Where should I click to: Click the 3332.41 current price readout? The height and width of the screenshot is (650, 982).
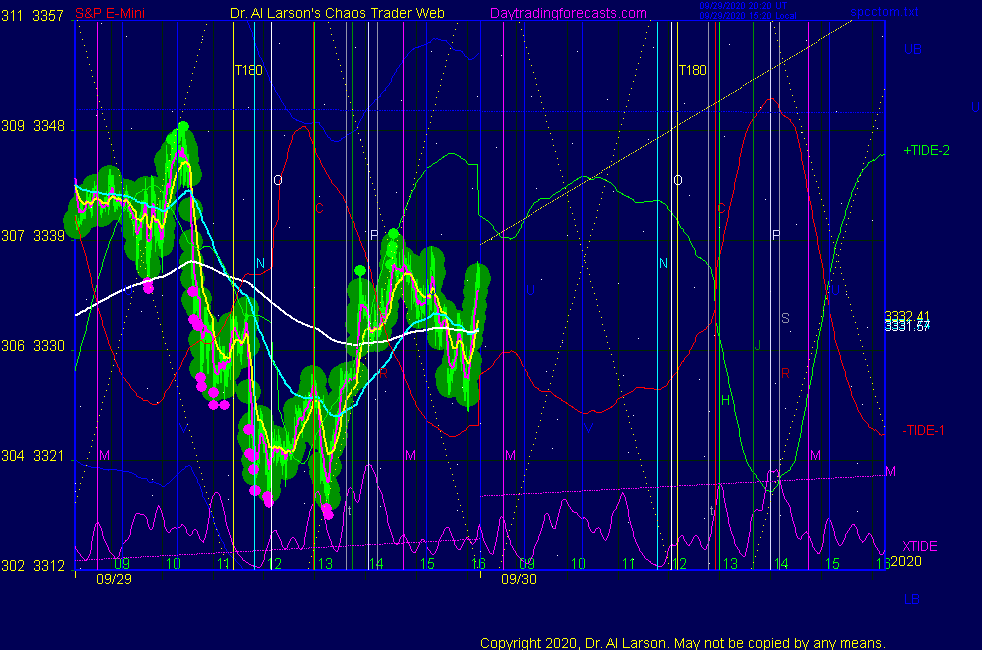point(907,317)
